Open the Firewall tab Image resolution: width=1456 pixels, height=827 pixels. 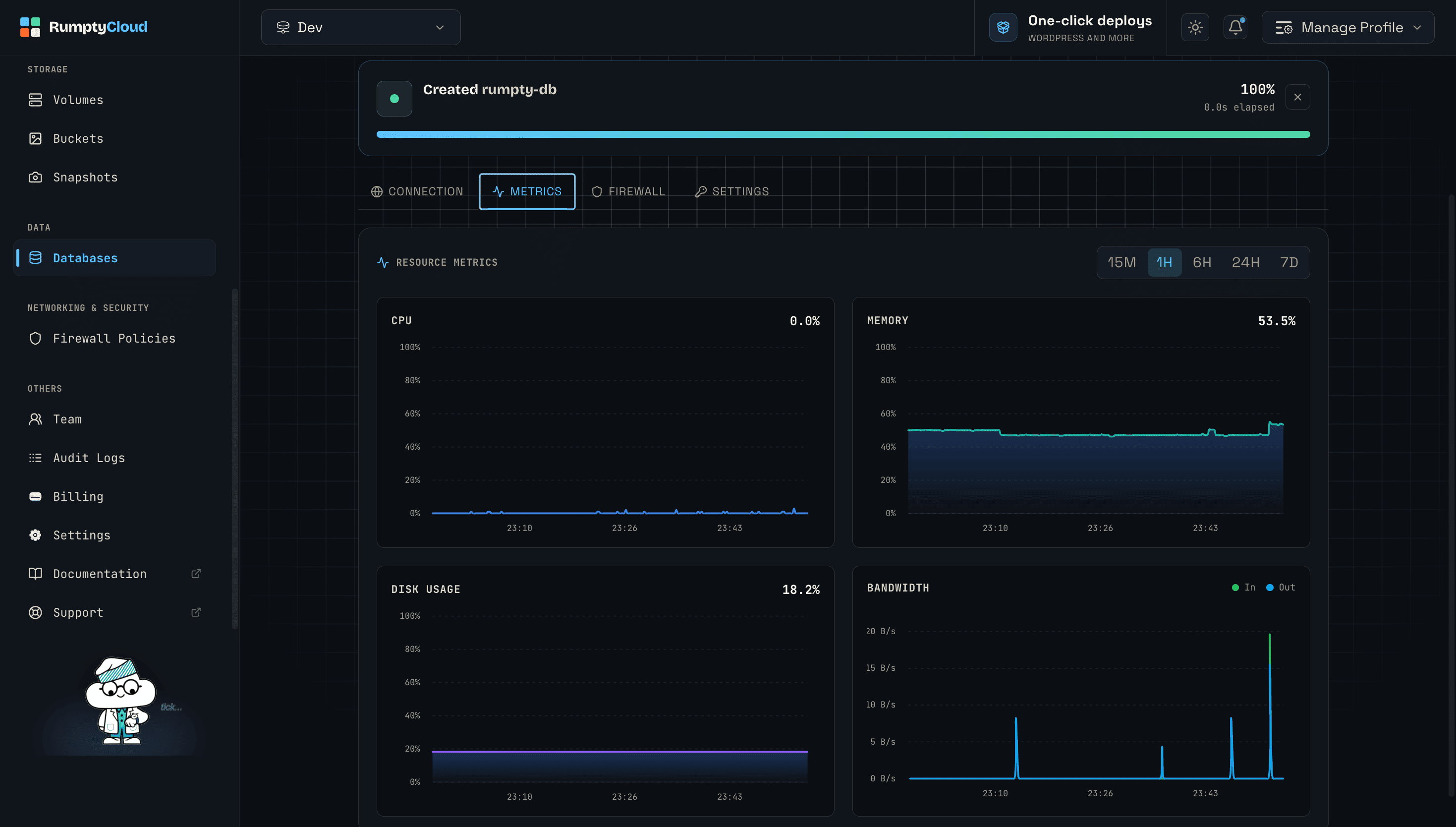(x=628, y=191)
